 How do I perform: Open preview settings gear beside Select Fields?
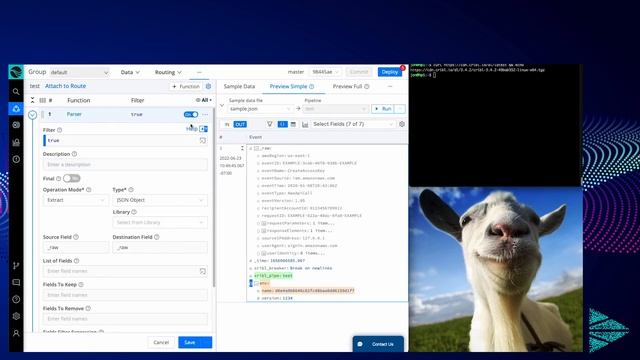402,124
